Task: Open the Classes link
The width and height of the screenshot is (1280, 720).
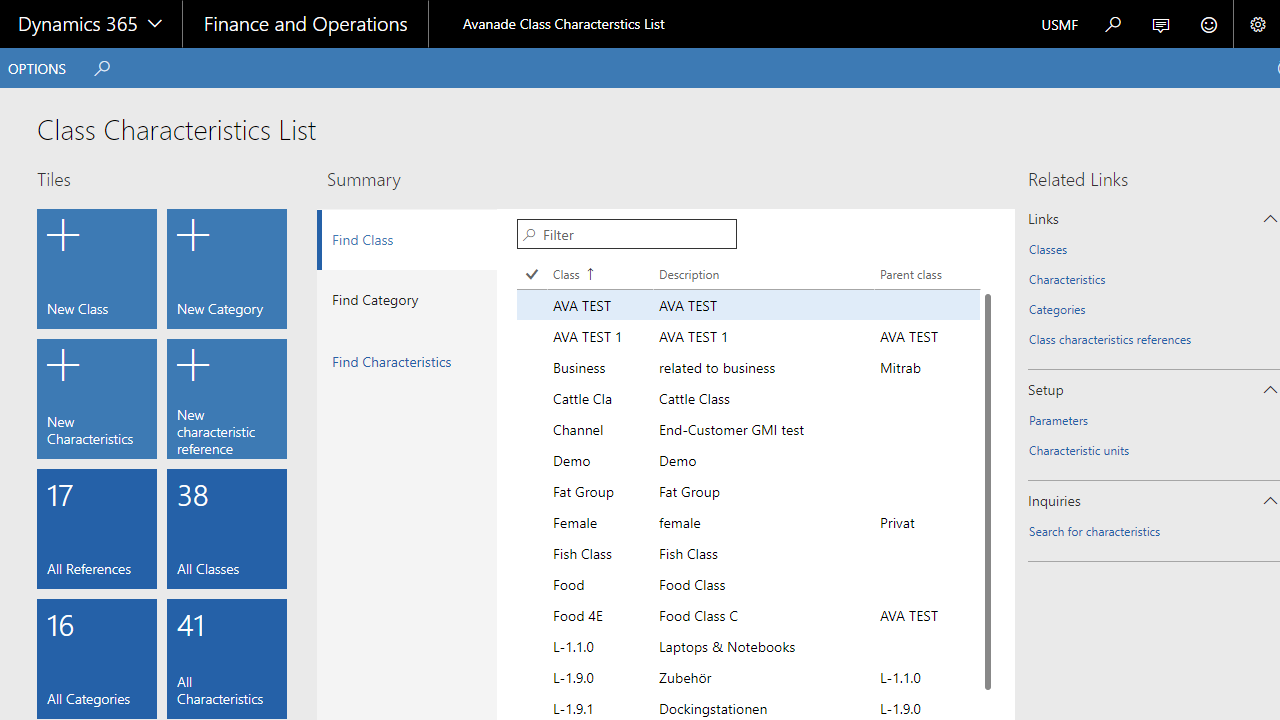Action: coord(1048,250)
